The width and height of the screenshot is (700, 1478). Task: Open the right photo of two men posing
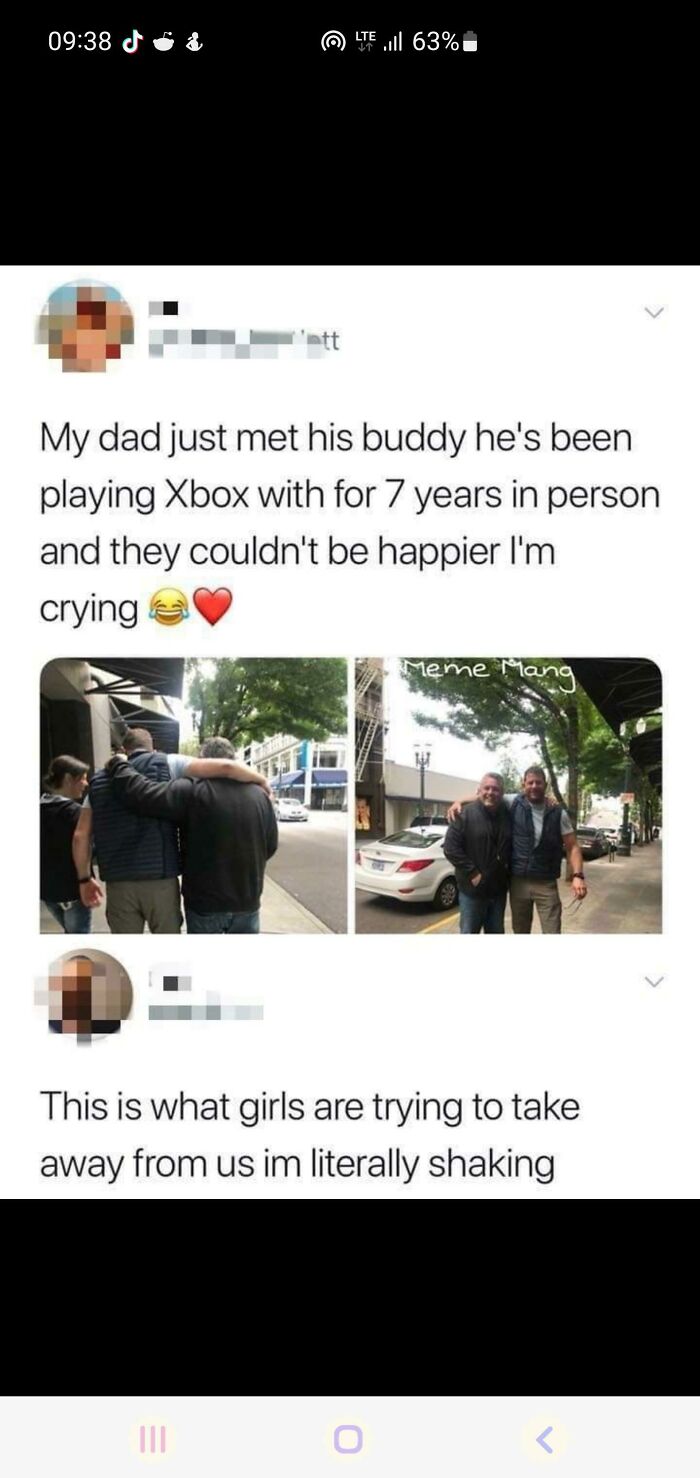508,795
